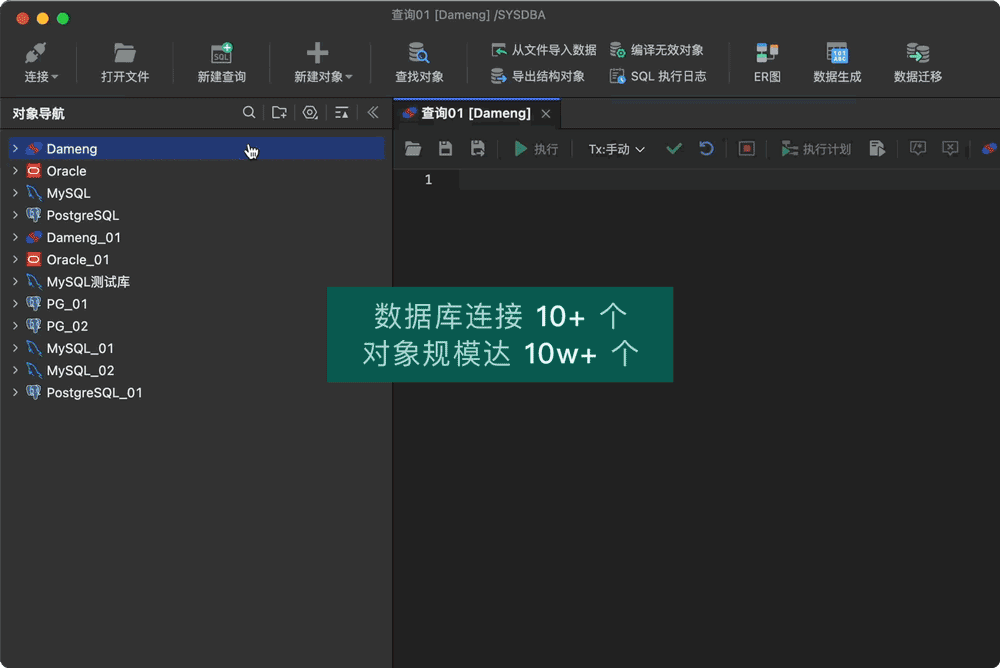This screenshot has height=668, width=1000.
Task: Open the ER图 diagram tool
Action: 766,60
